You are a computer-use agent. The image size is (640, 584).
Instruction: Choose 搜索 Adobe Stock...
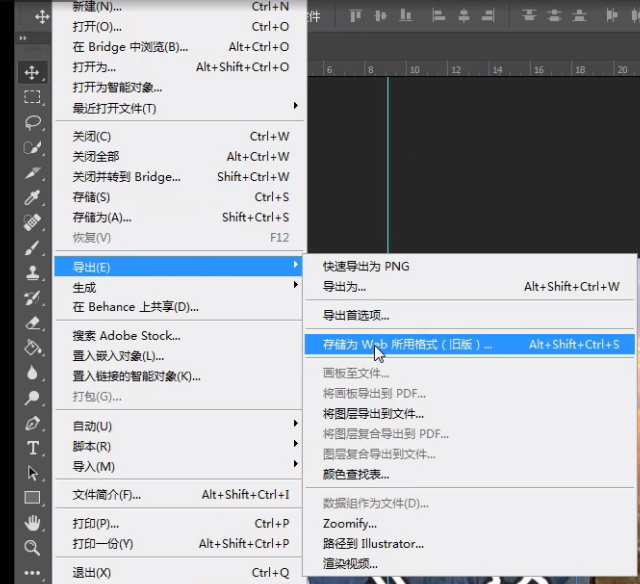click(178, 335)
